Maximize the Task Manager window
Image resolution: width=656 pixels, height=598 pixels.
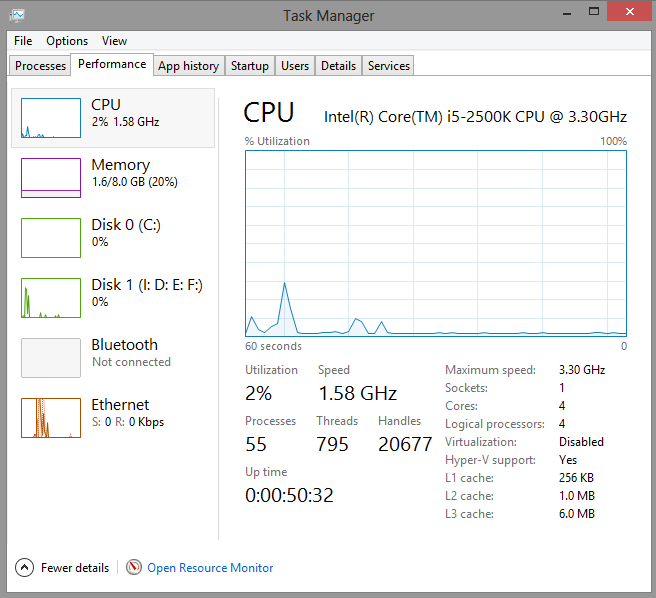(x=594, y=12)
